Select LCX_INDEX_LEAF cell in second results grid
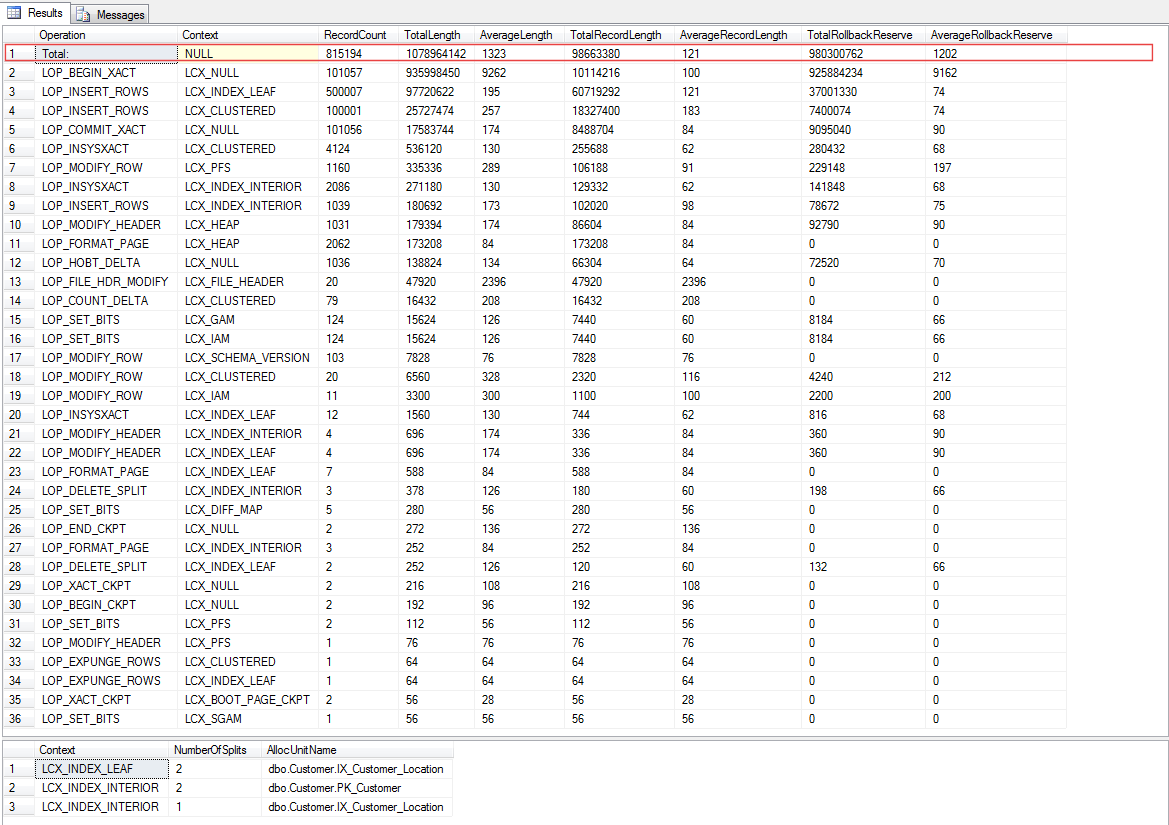The height and width of the screenshot is (825, 1169). (x=92, y=768)
